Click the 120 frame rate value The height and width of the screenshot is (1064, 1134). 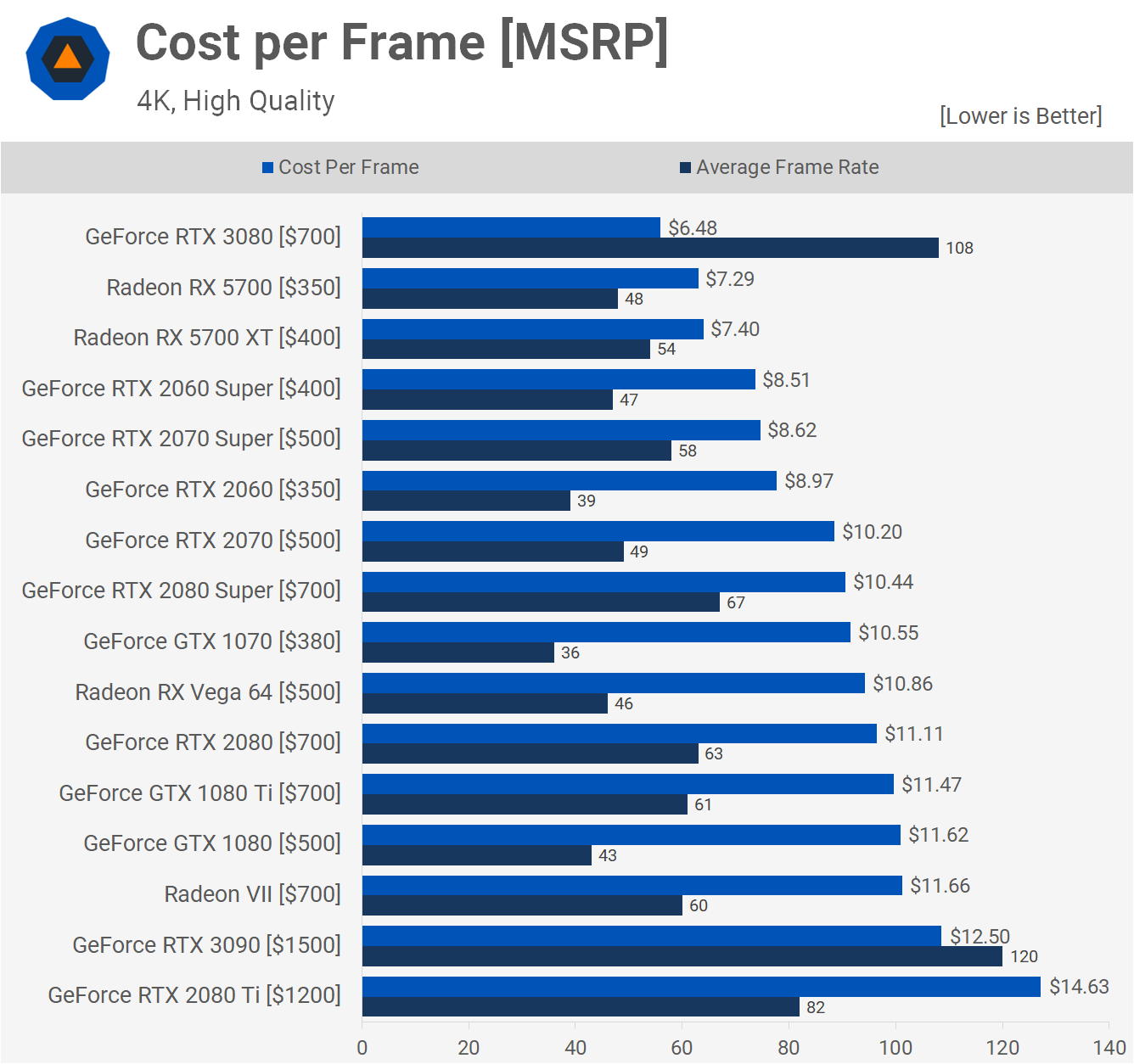click(x=1025, y=957)
